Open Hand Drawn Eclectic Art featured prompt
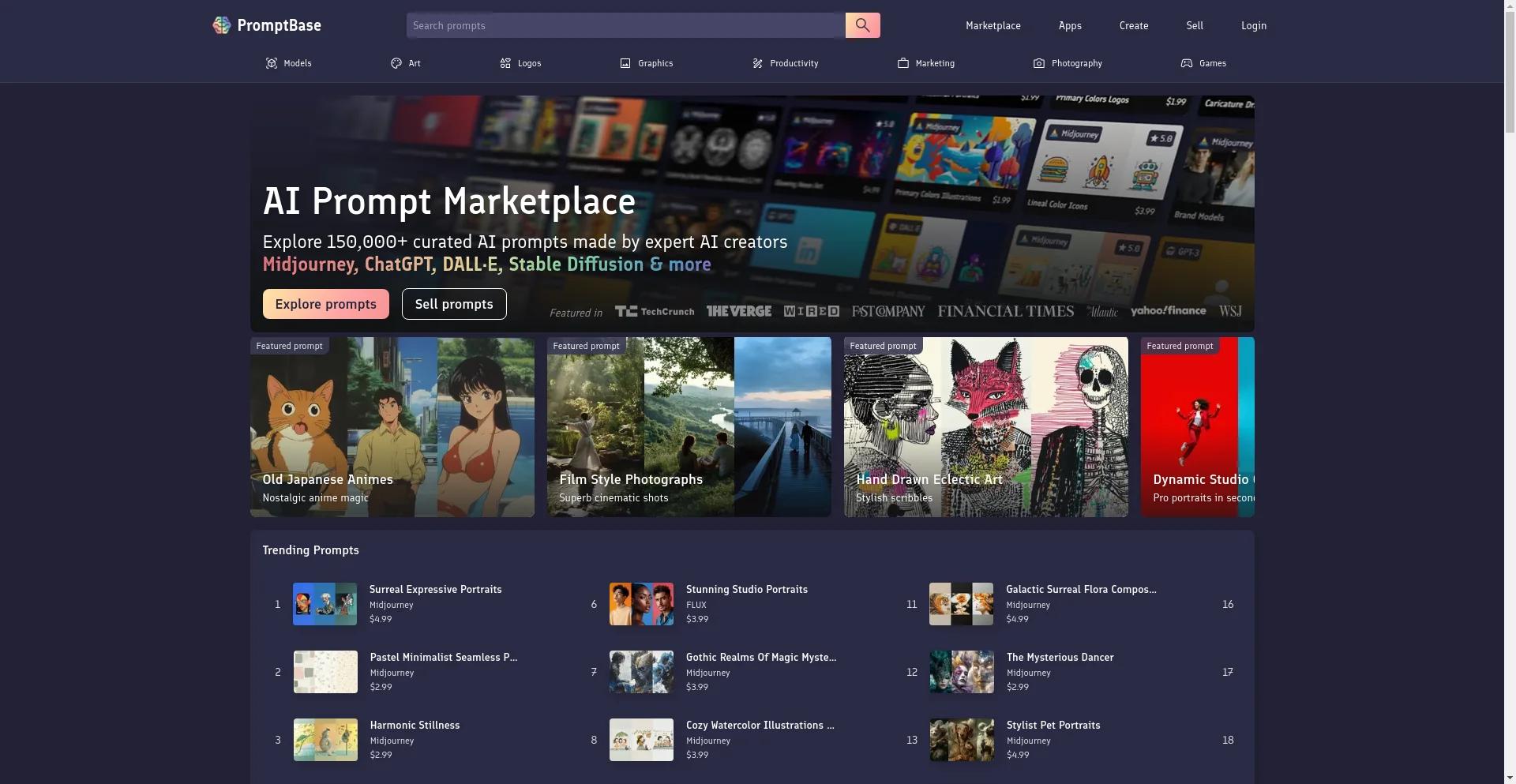This screenshot has height=784, width=1516. coord(986,427)
